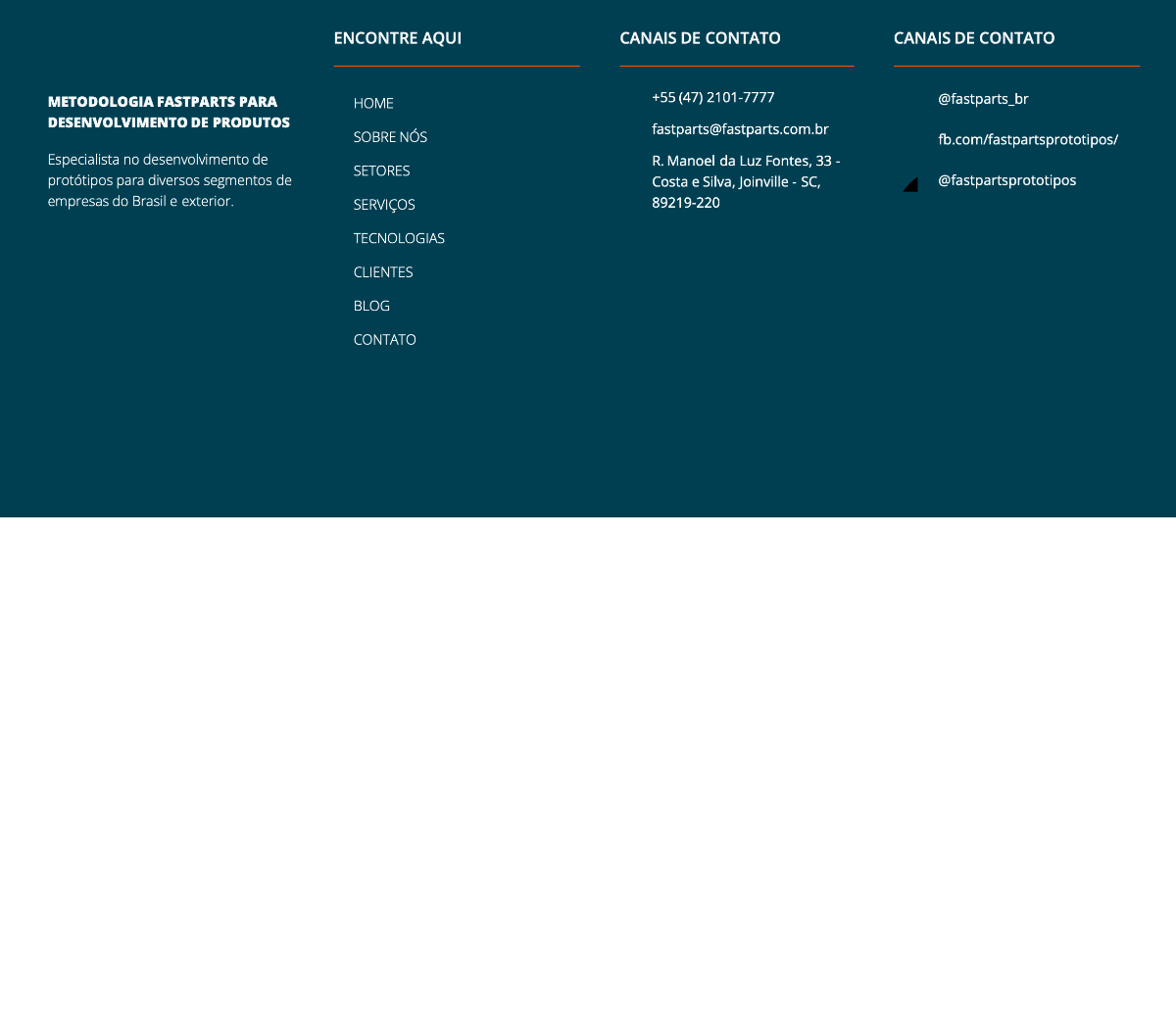Open the @fastparts_br social link
The height and width of the screenshot is (1021, 1176).
[x=983, y=99]
